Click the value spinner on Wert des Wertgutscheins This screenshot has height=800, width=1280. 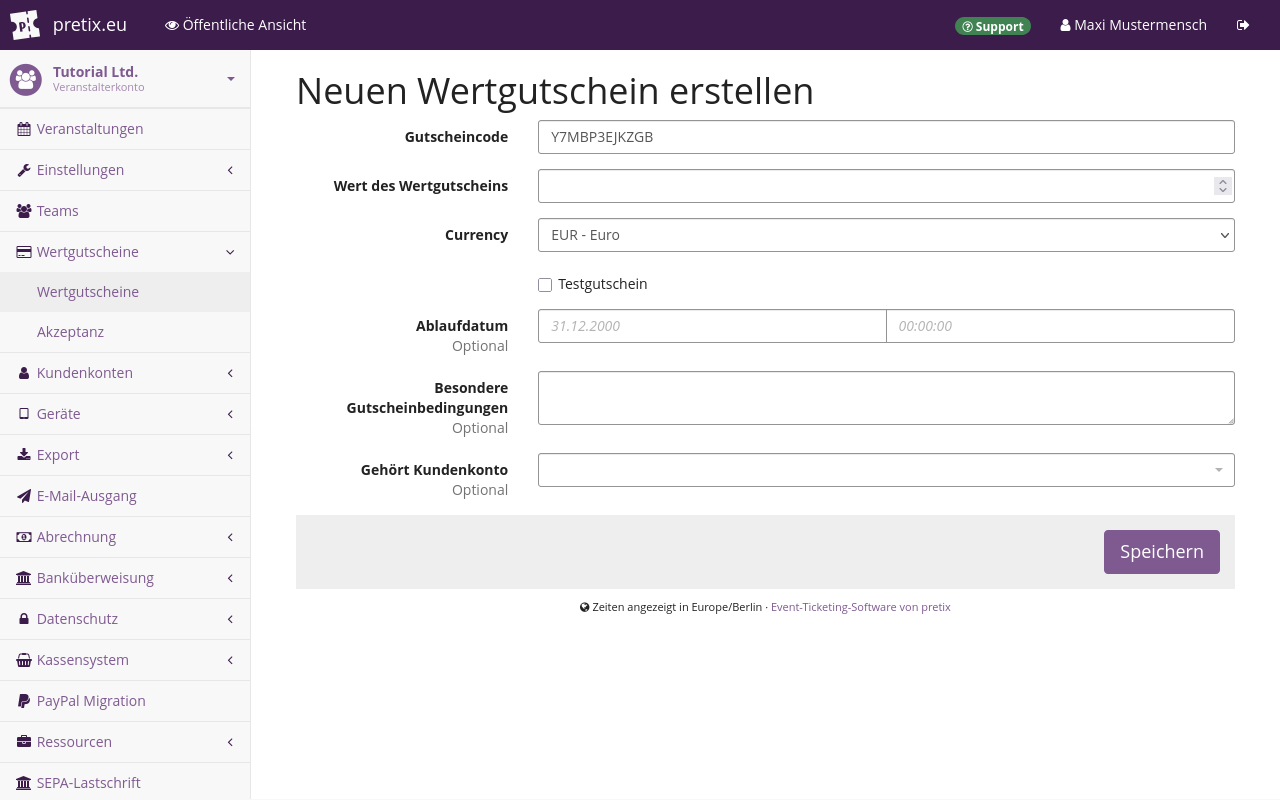click(1222, 186)
